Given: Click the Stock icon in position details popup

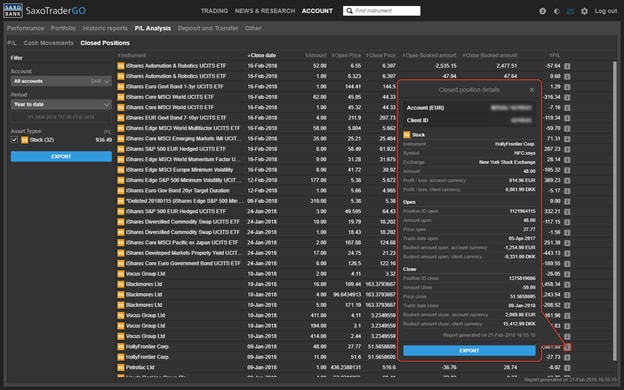Looking at the screenshot, I should pyautogui.click(x=407, y=135).
